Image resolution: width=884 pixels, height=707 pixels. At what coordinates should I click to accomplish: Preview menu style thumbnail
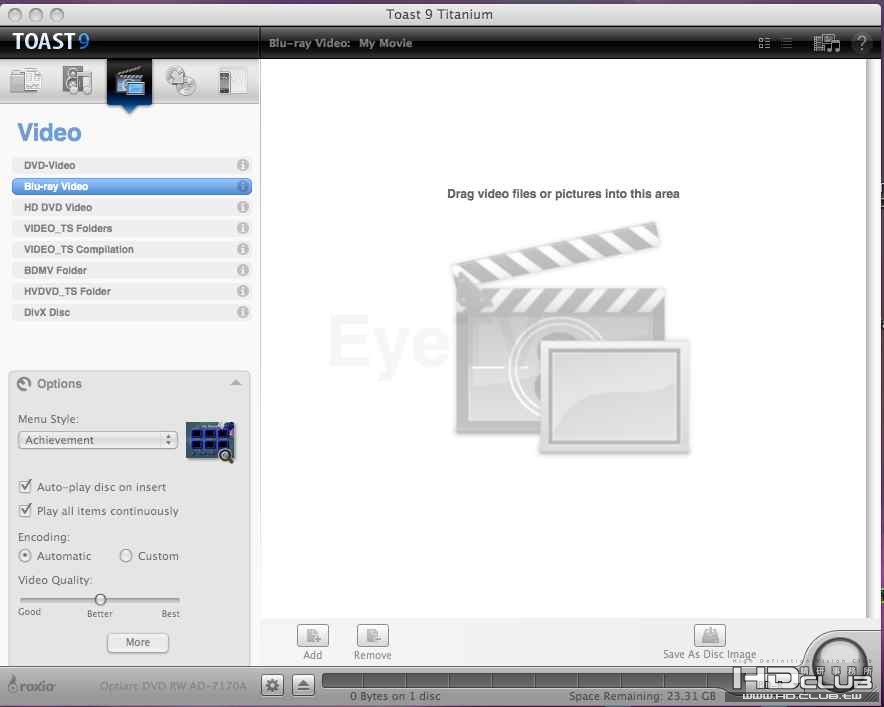(210, 441)
